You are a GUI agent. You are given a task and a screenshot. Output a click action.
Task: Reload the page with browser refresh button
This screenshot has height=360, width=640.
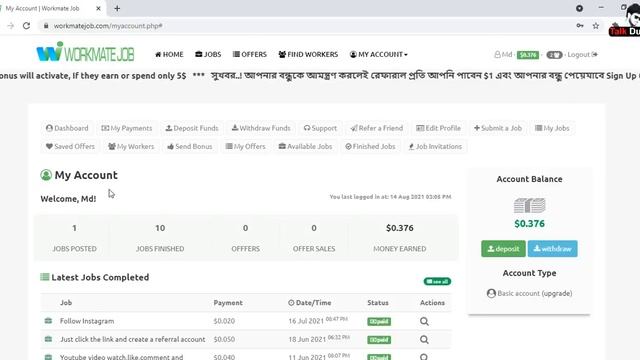pyautogui.click(x=27, y=26)
